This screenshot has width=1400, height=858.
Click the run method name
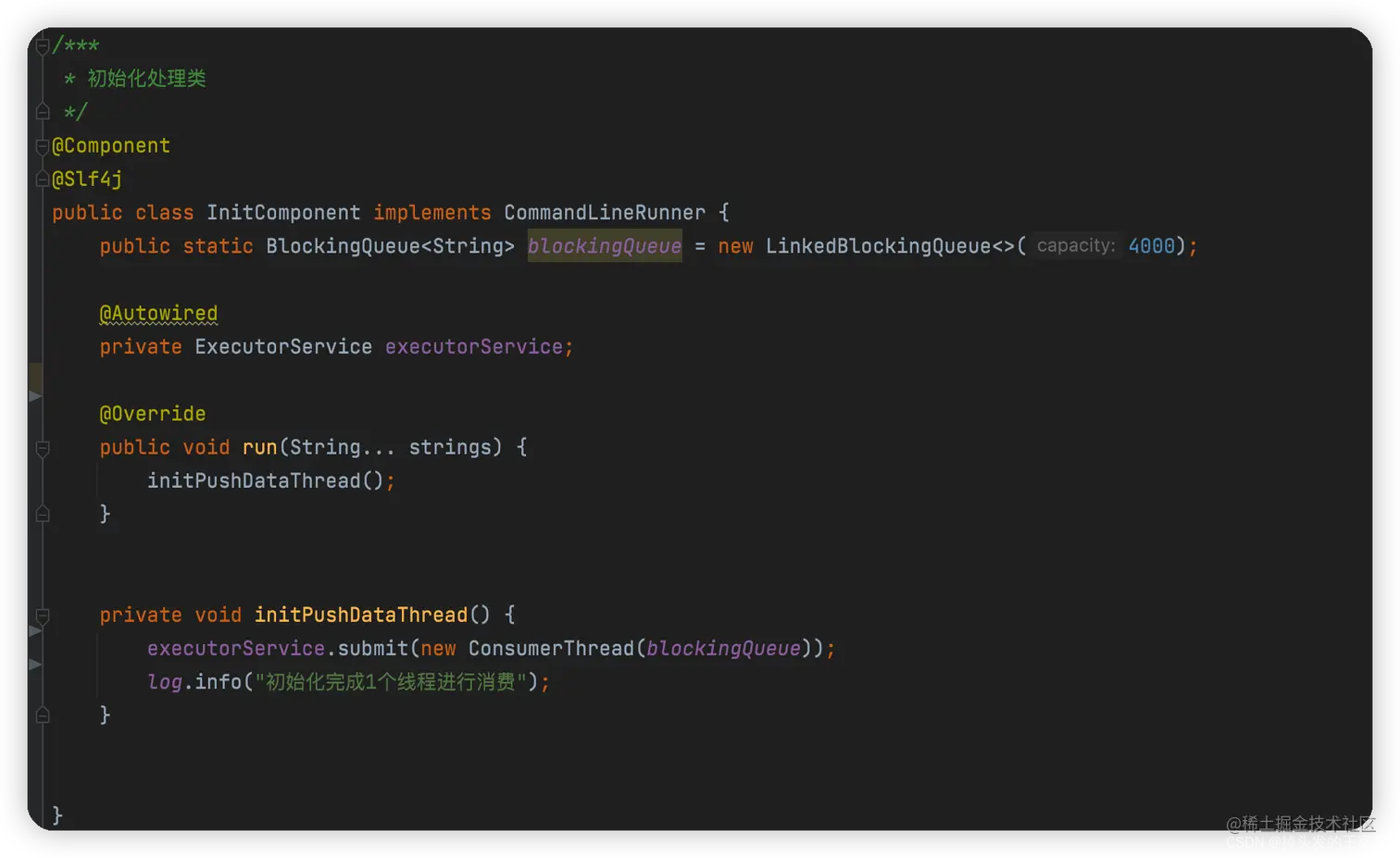tap(260, 447)
